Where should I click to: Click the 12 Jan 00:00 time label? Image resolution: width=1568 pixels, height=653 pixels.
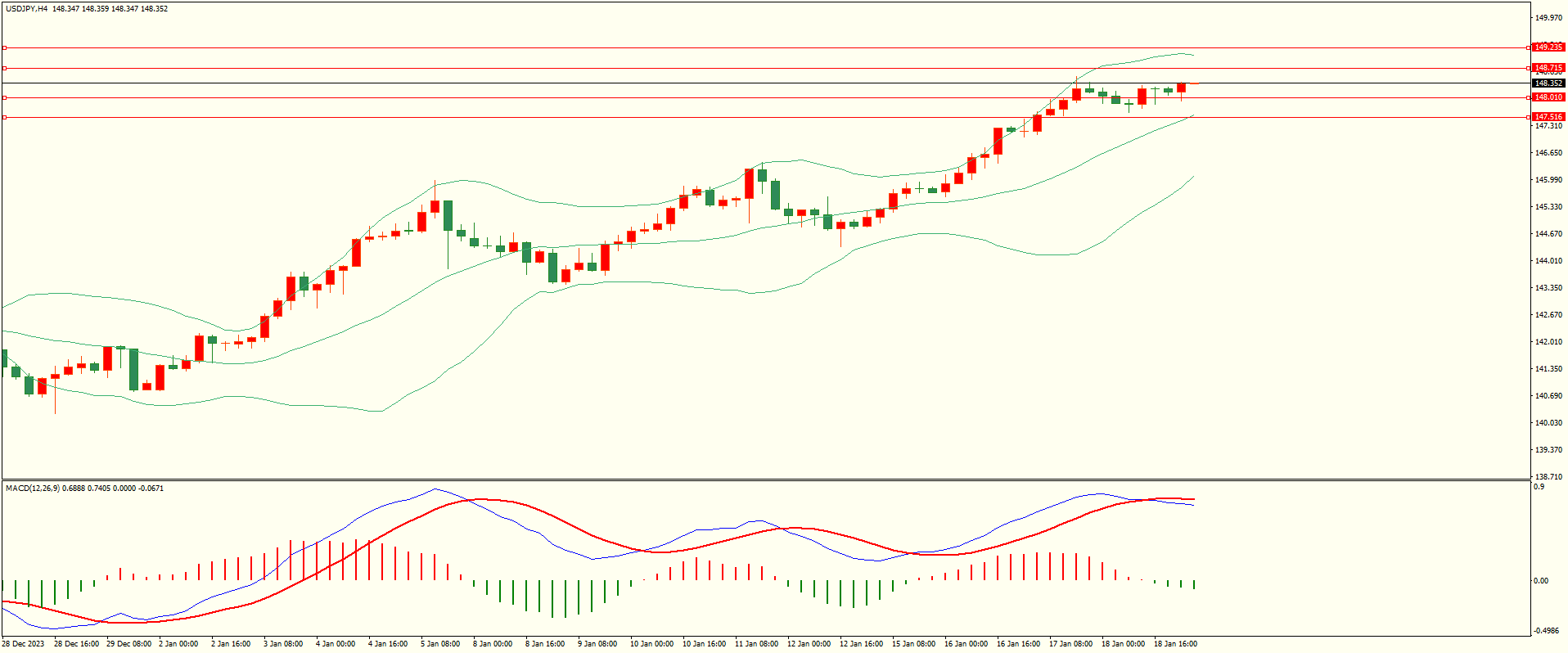click(809, 644)
